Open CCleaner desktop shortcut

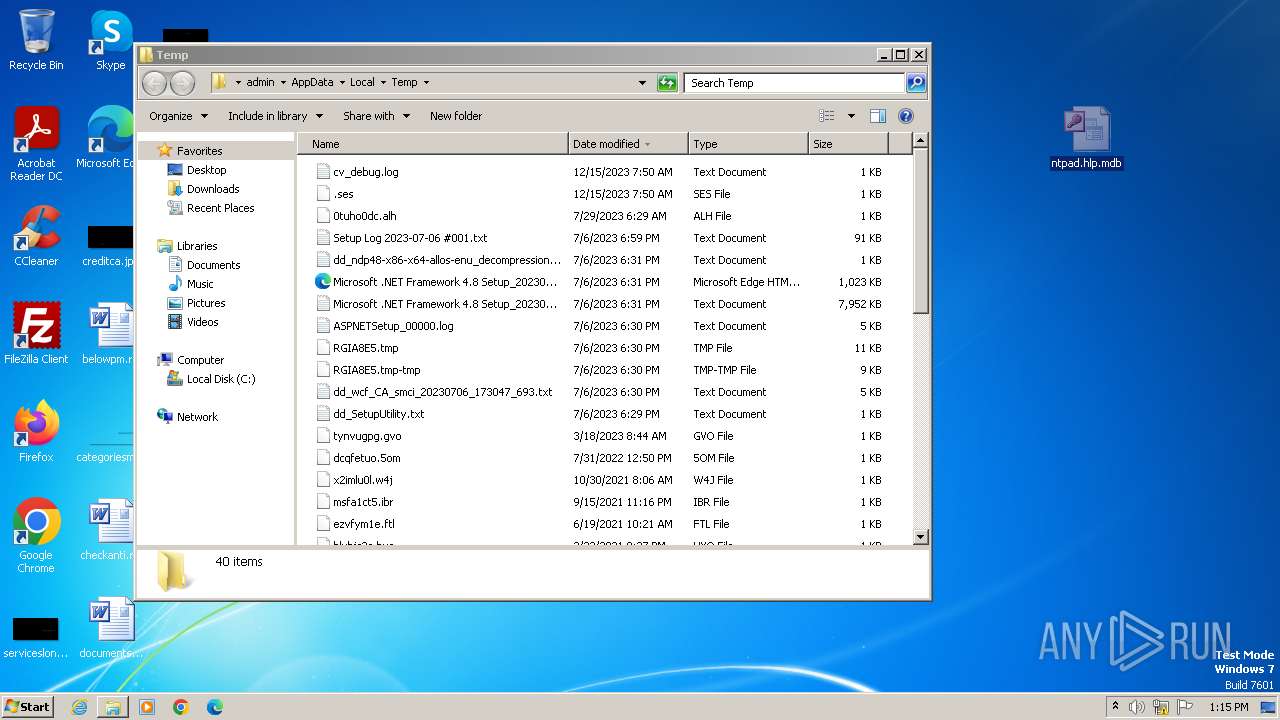click(36, 236)
